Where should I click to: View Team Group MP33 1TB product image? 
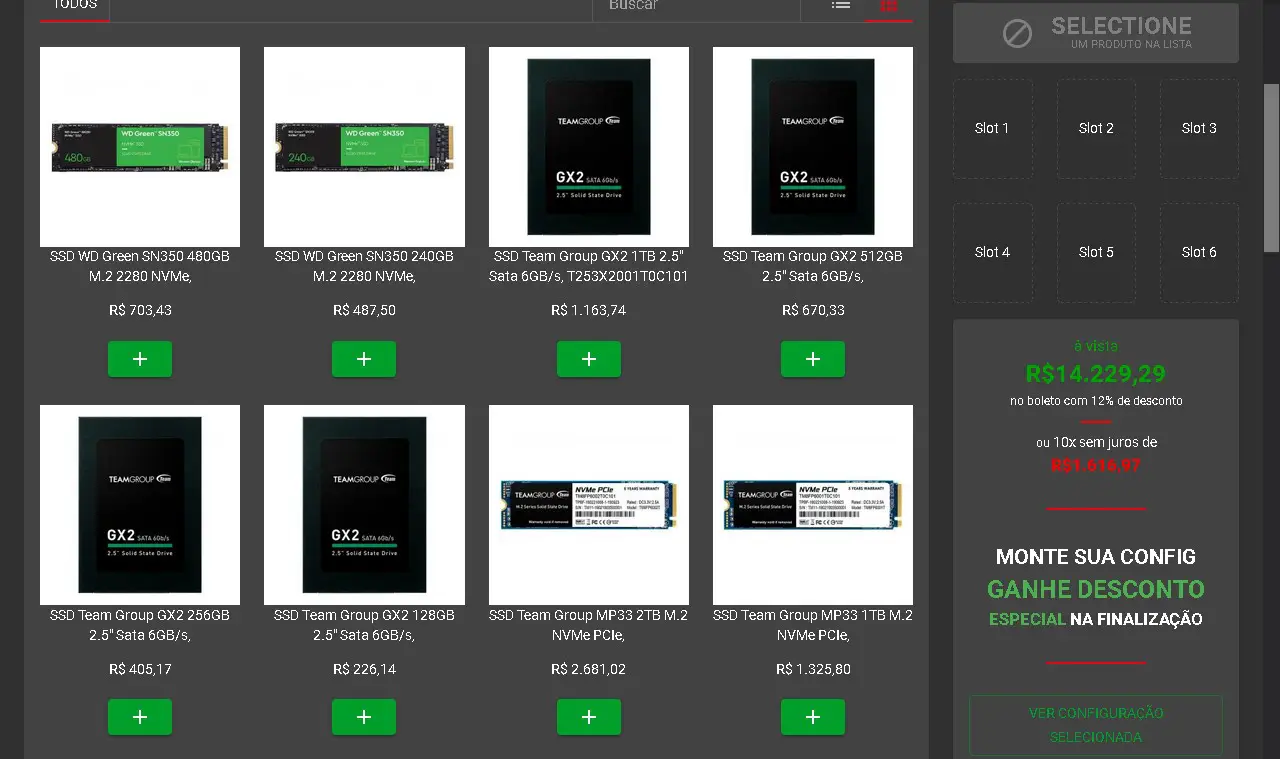click(813, 505)
